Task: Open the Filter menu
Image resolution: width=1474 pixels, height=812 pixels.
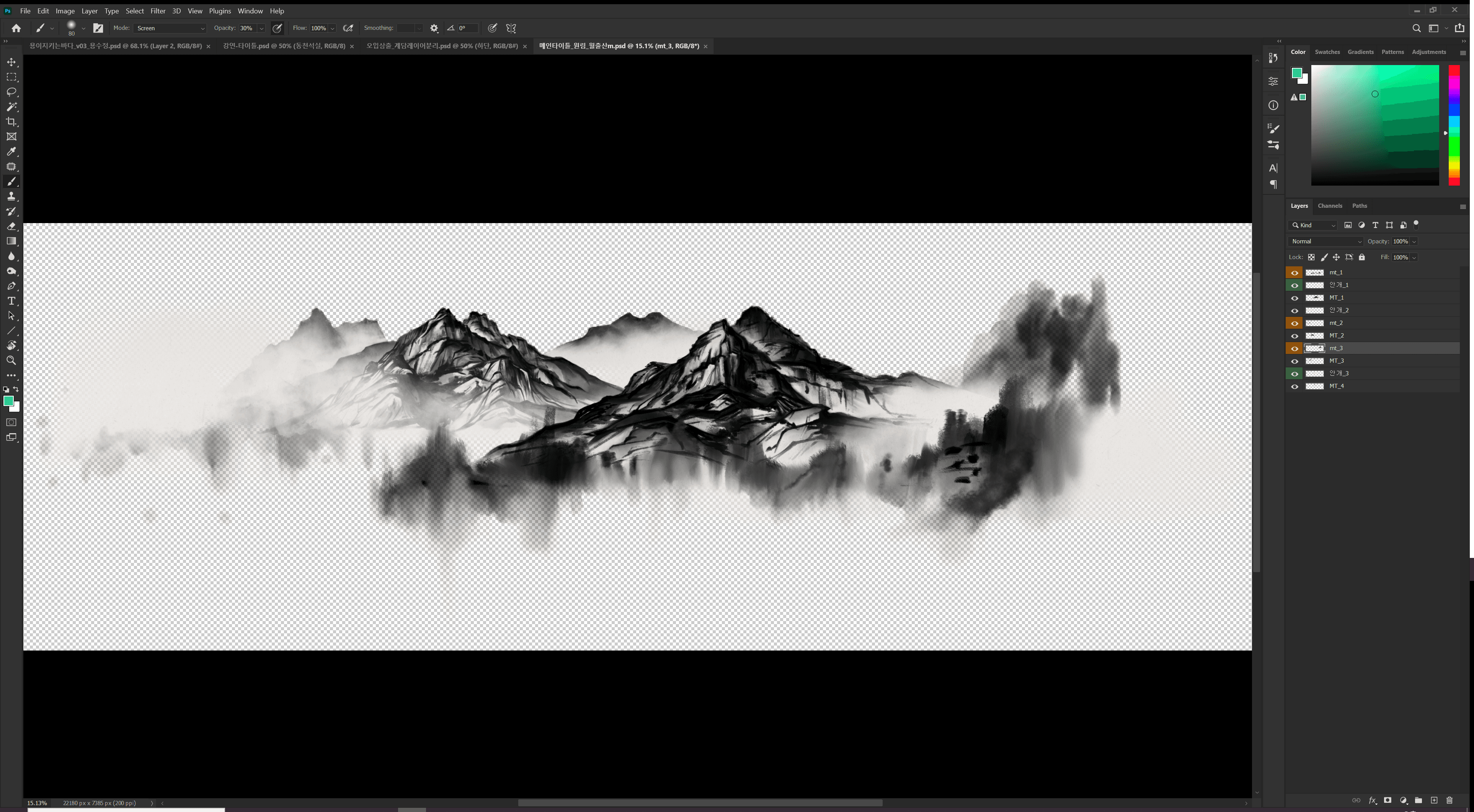Action: click(x=158, y=11)
